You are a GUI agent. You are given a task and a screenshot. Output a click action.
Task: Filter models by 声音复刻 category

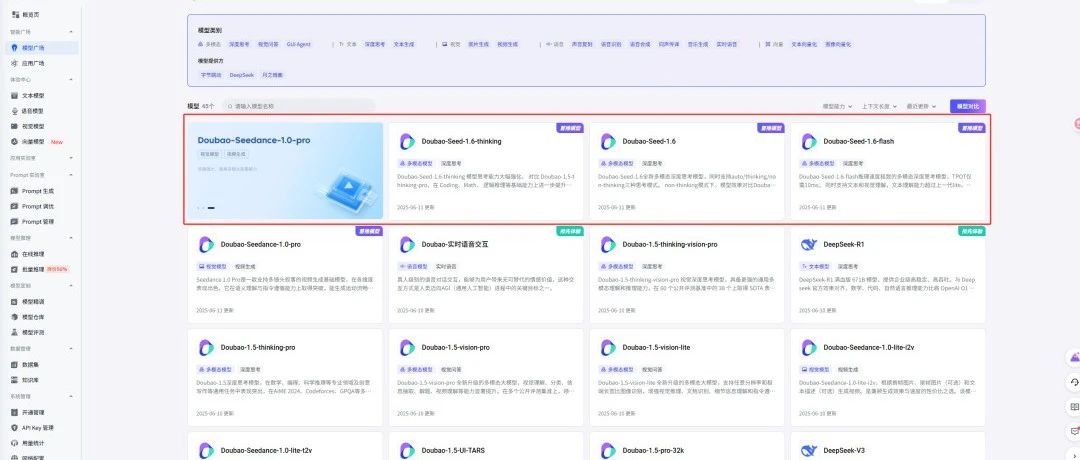click(582, 44)
